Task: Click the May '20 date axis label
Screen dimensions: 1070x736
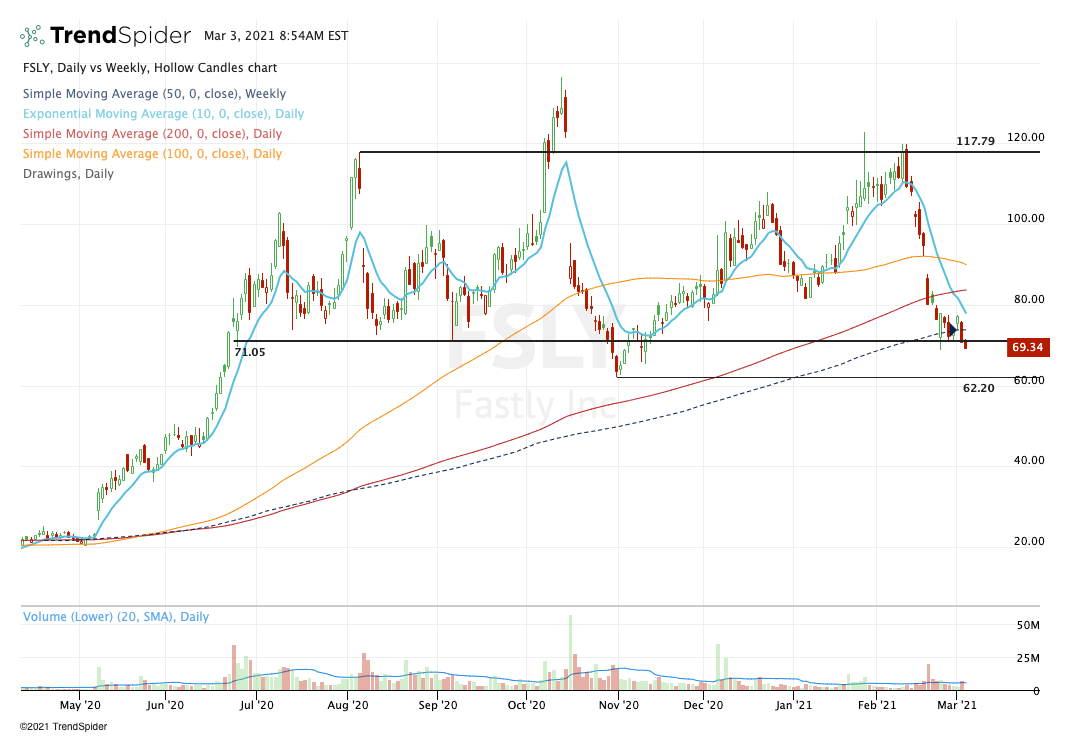Action: [x=80, y=705]
